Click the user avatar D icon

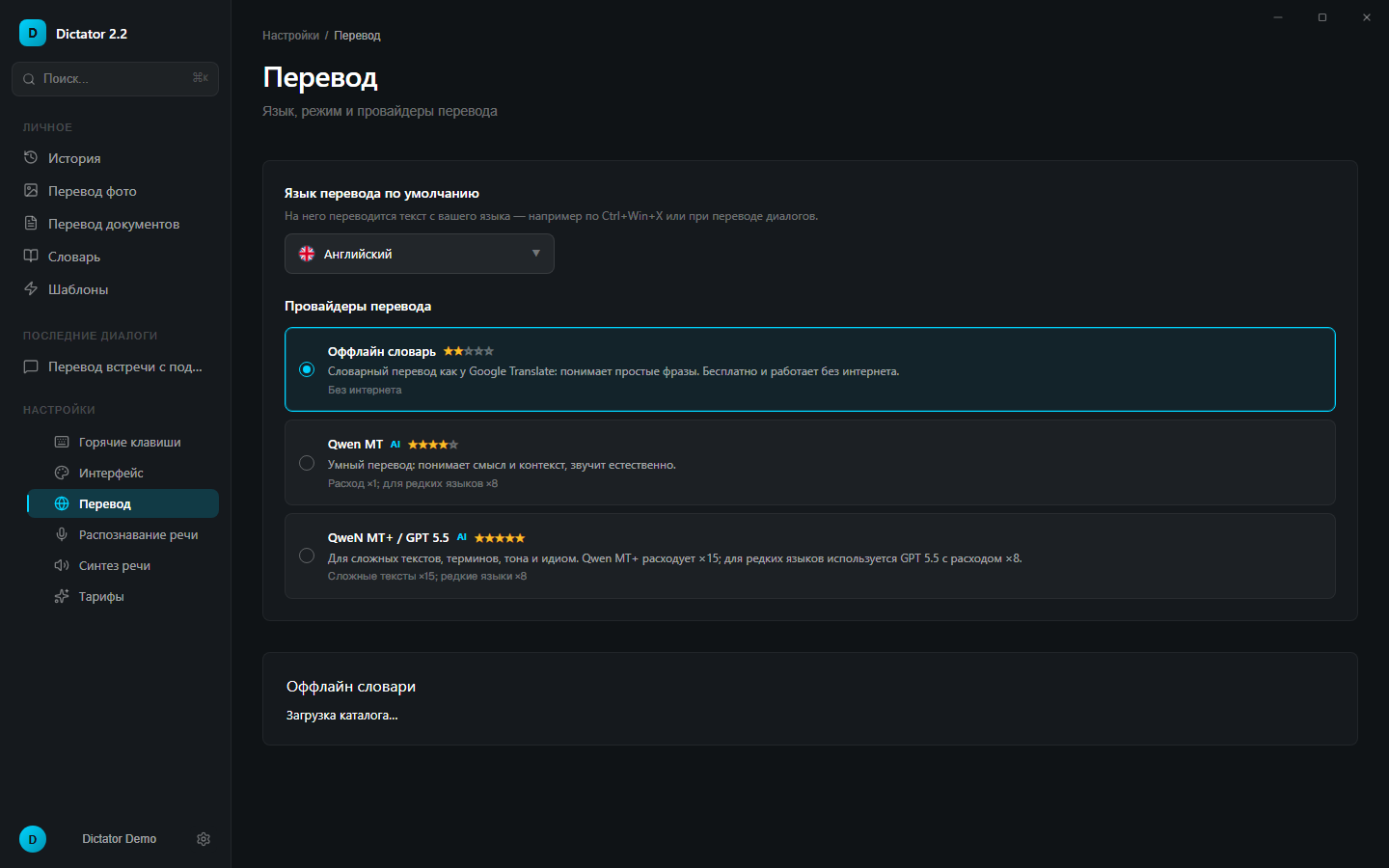(33, 839)
